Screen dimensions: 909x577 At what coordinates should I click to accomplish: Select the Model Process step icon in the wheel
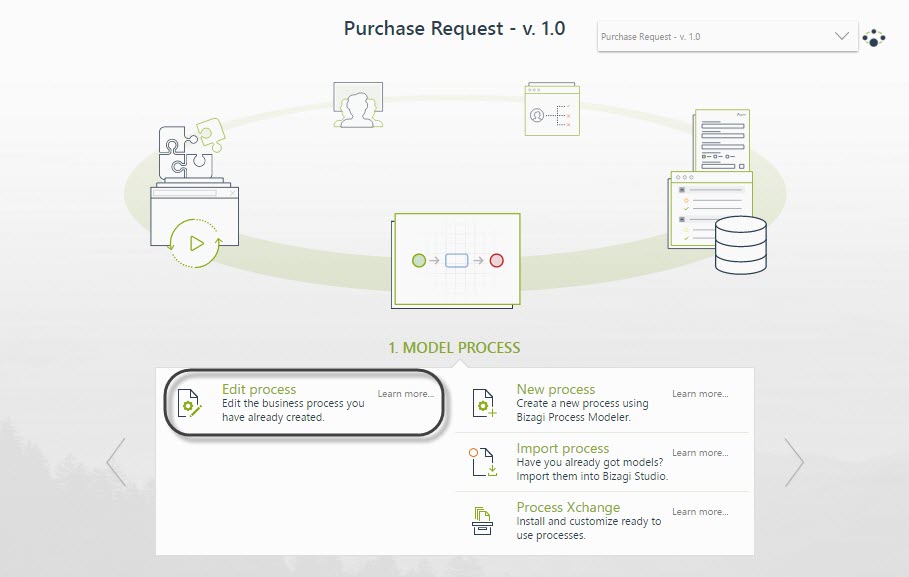tap(456, 260)
